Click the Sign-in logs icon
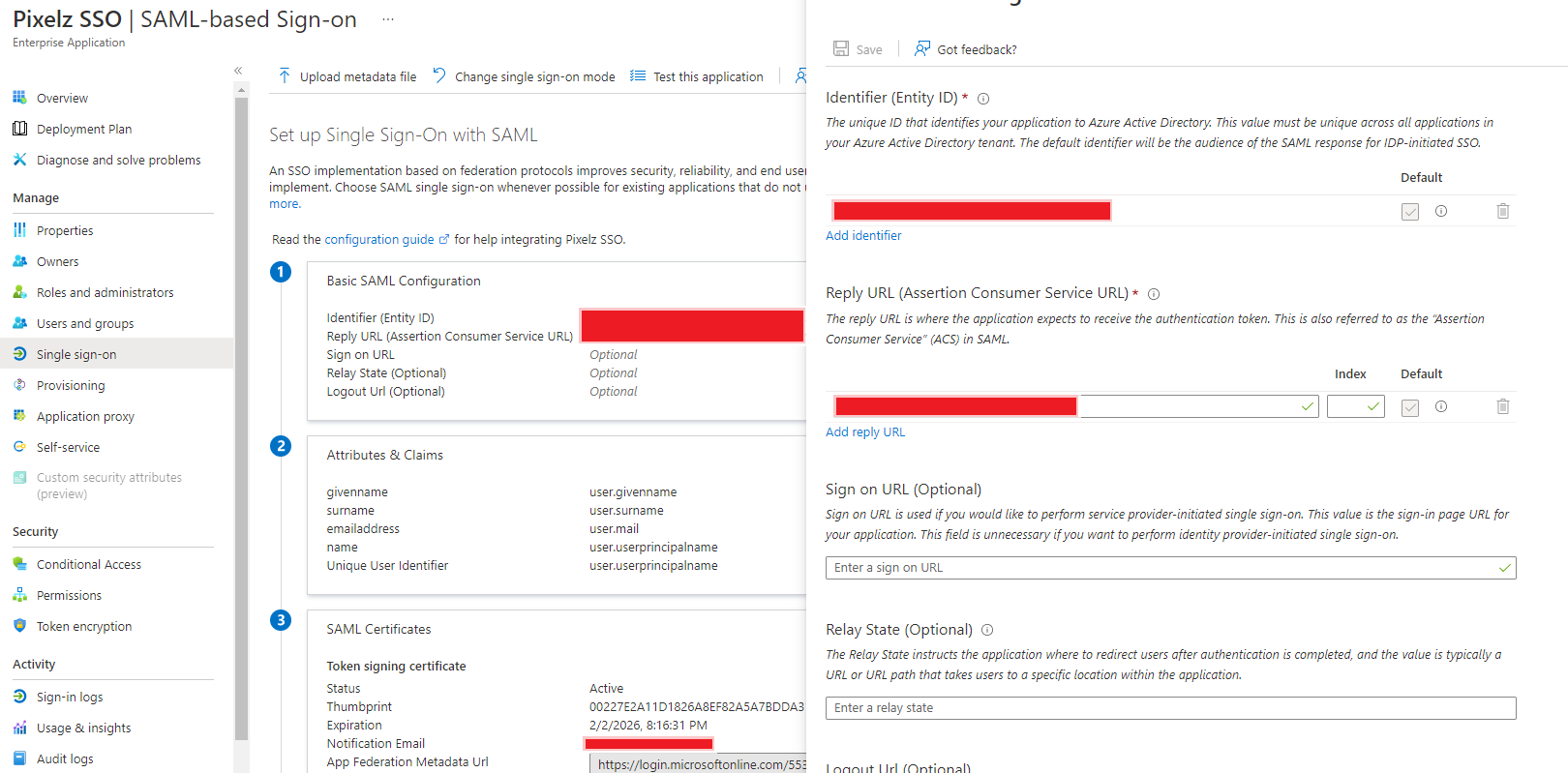This screenshot has width=1568, height=773. 19,697
